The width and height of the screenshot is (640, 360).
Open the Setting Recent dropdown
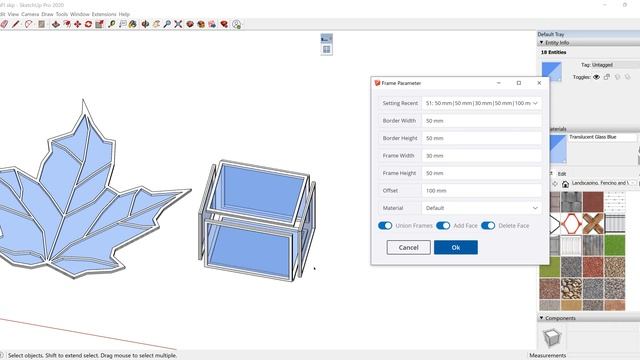[482, 103]
